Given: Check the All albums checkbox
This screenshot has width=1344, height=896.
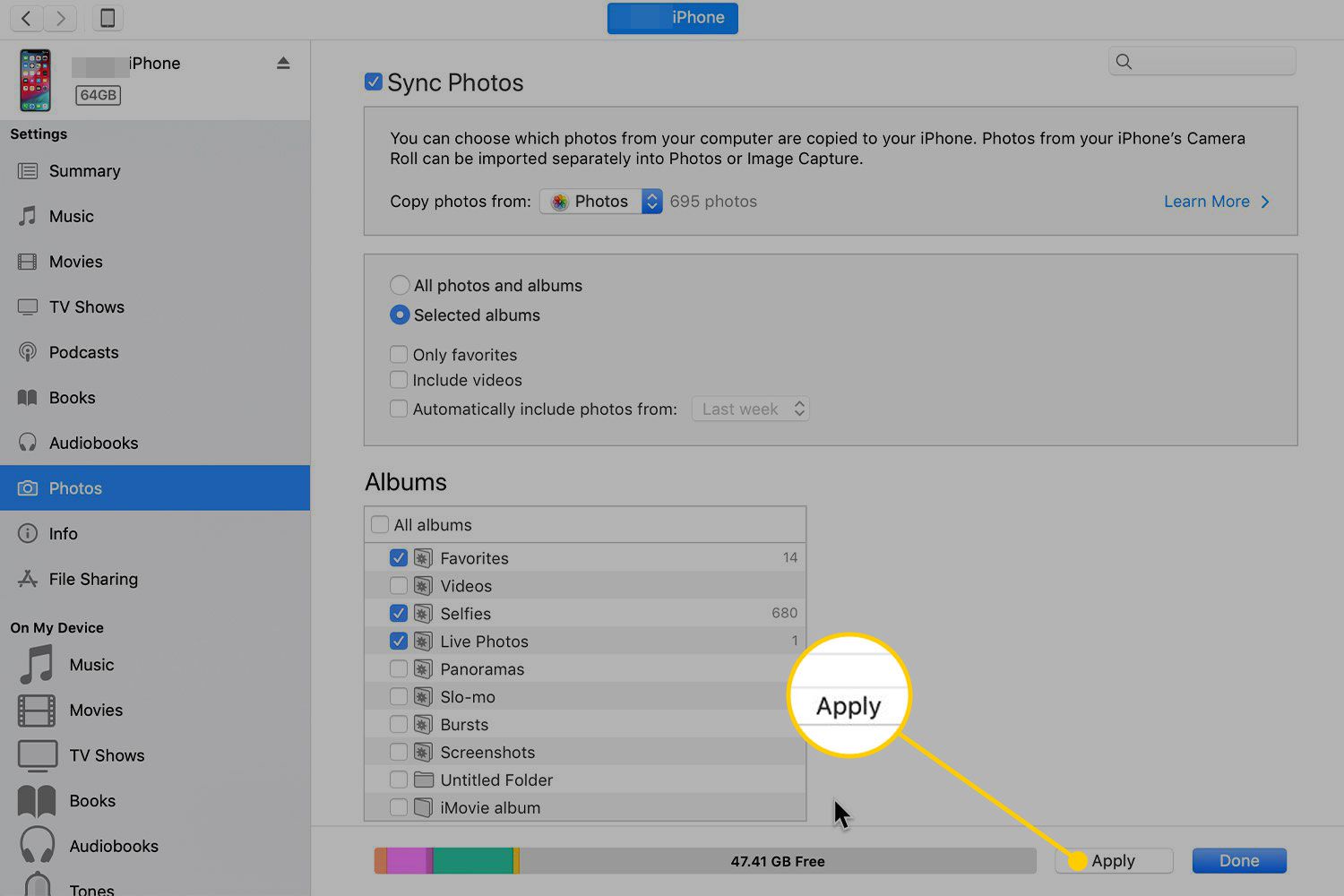Looking at the screenshot, I should point(380,524).
